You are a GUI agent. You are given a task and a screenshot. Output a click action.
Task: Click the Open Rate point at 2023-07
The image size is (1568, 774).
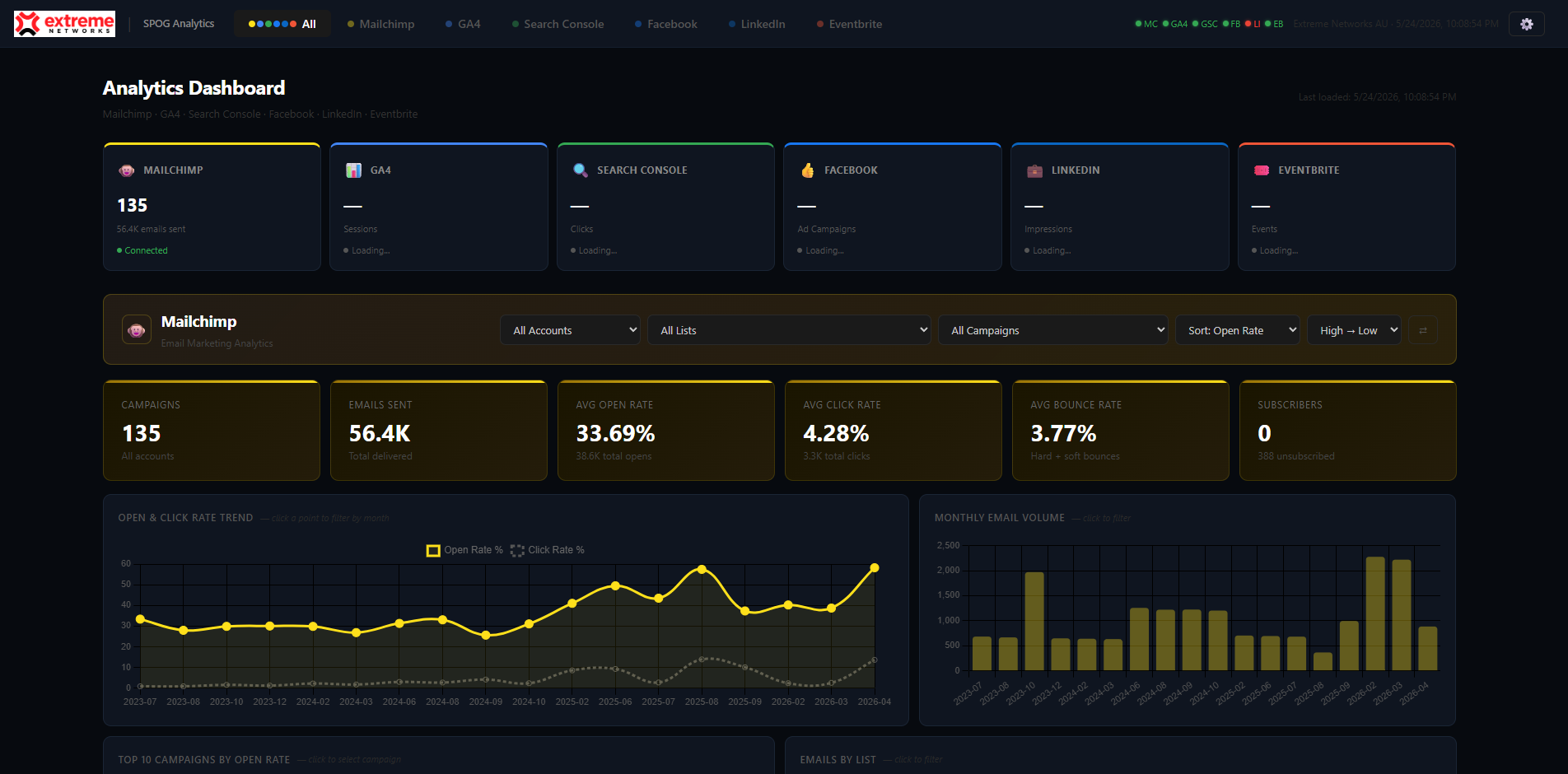[140, 618]
